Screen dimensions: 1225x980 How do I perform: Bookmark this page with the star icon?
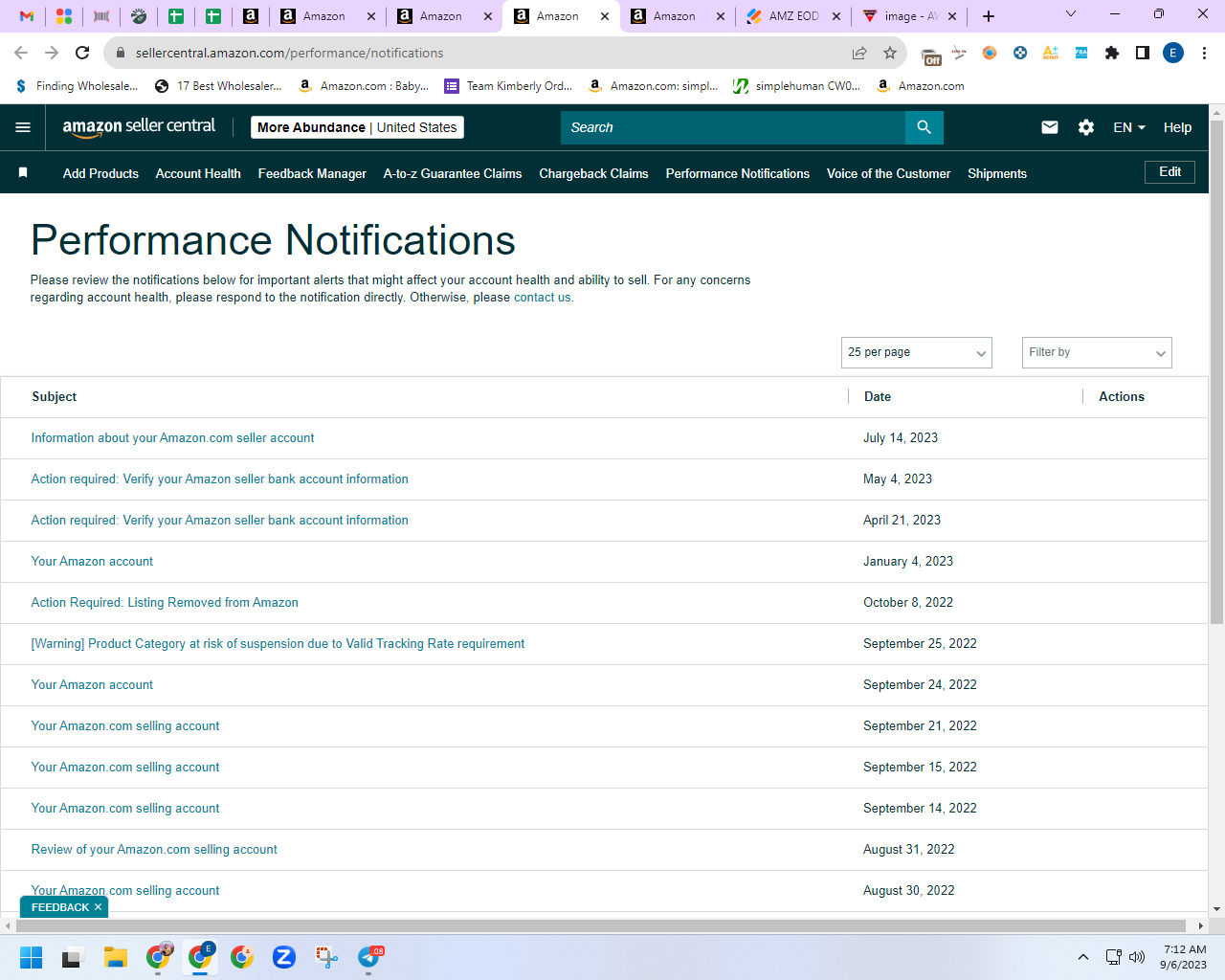890,53
